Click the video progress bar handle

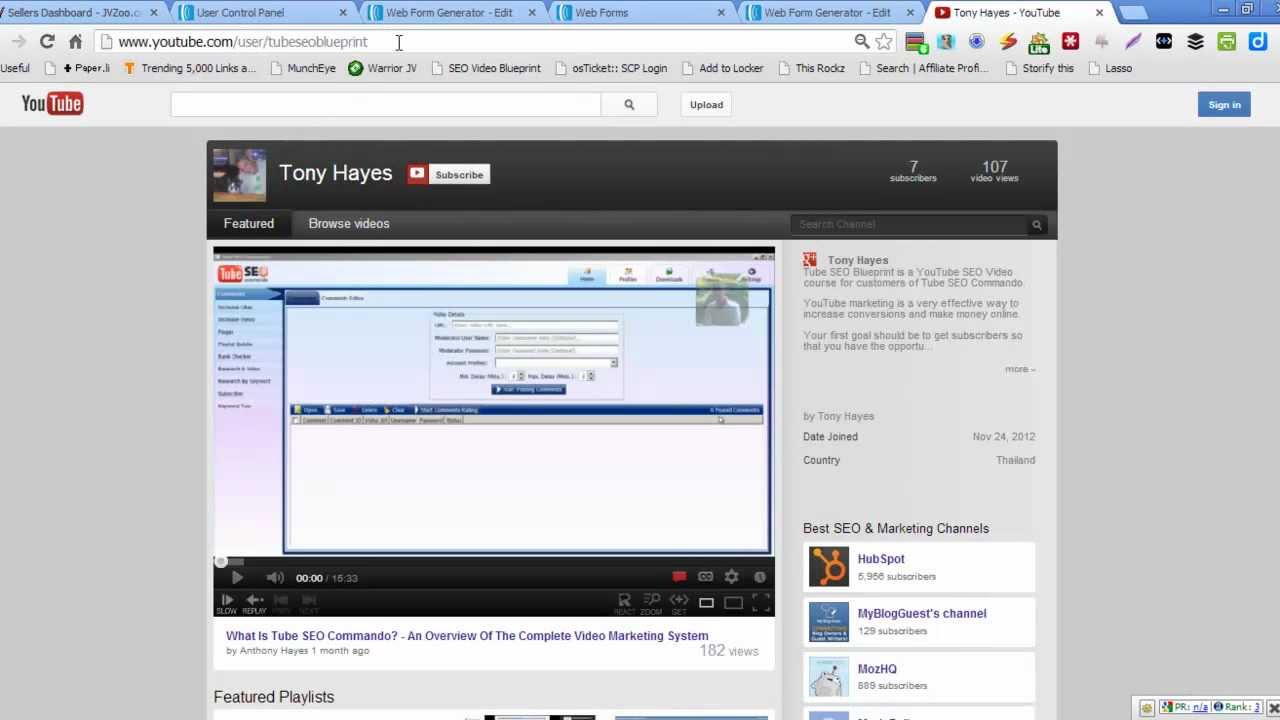click(x=221, y=561)
